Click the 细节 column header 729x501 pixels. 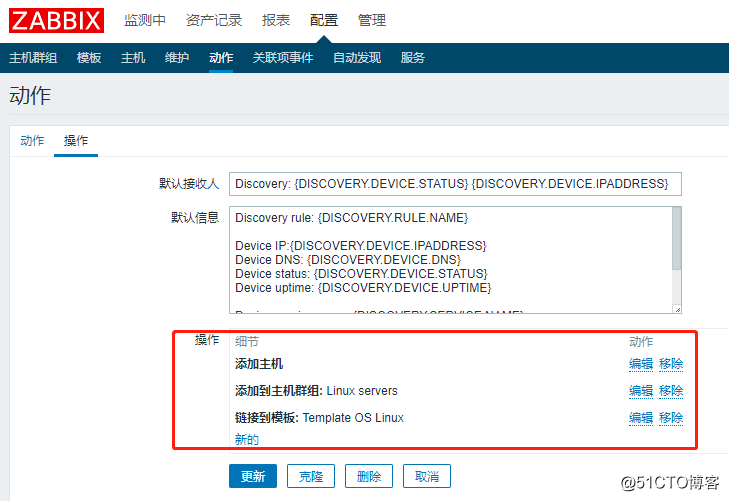pos(246,342)
